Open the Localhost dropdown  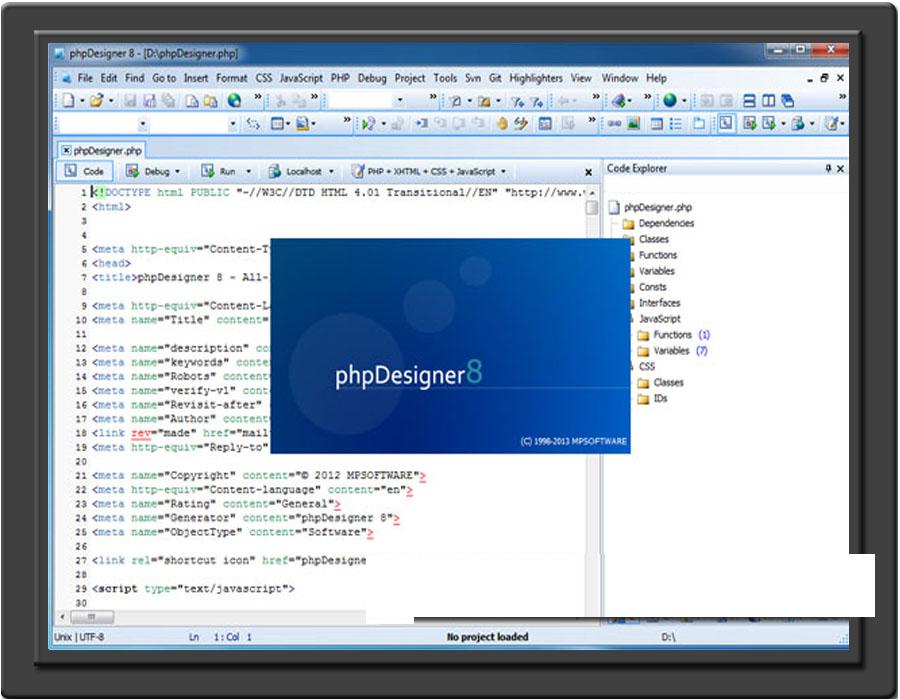click(x=331, y=172)
